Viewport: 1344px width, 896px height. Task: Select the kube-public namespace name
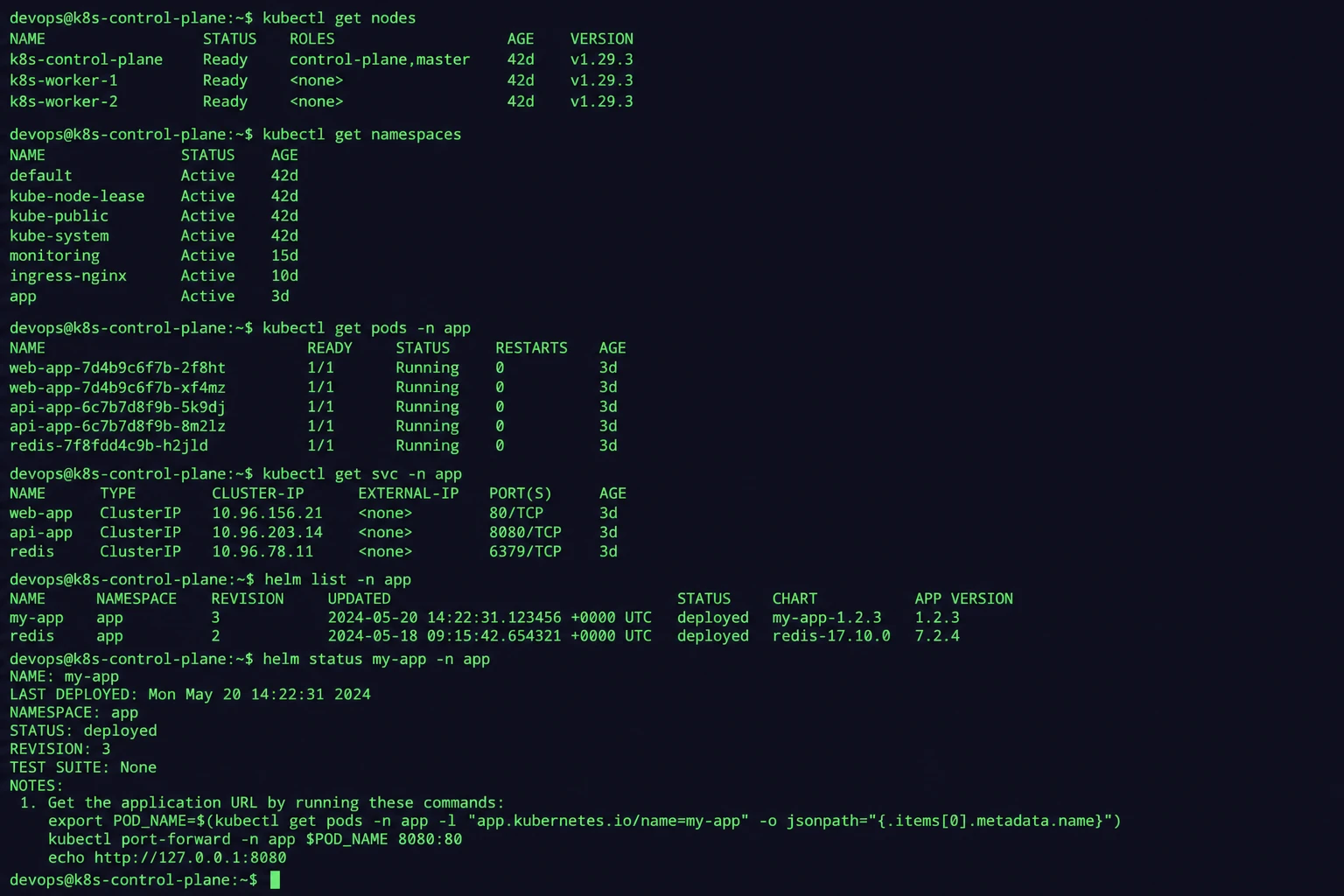59,216
